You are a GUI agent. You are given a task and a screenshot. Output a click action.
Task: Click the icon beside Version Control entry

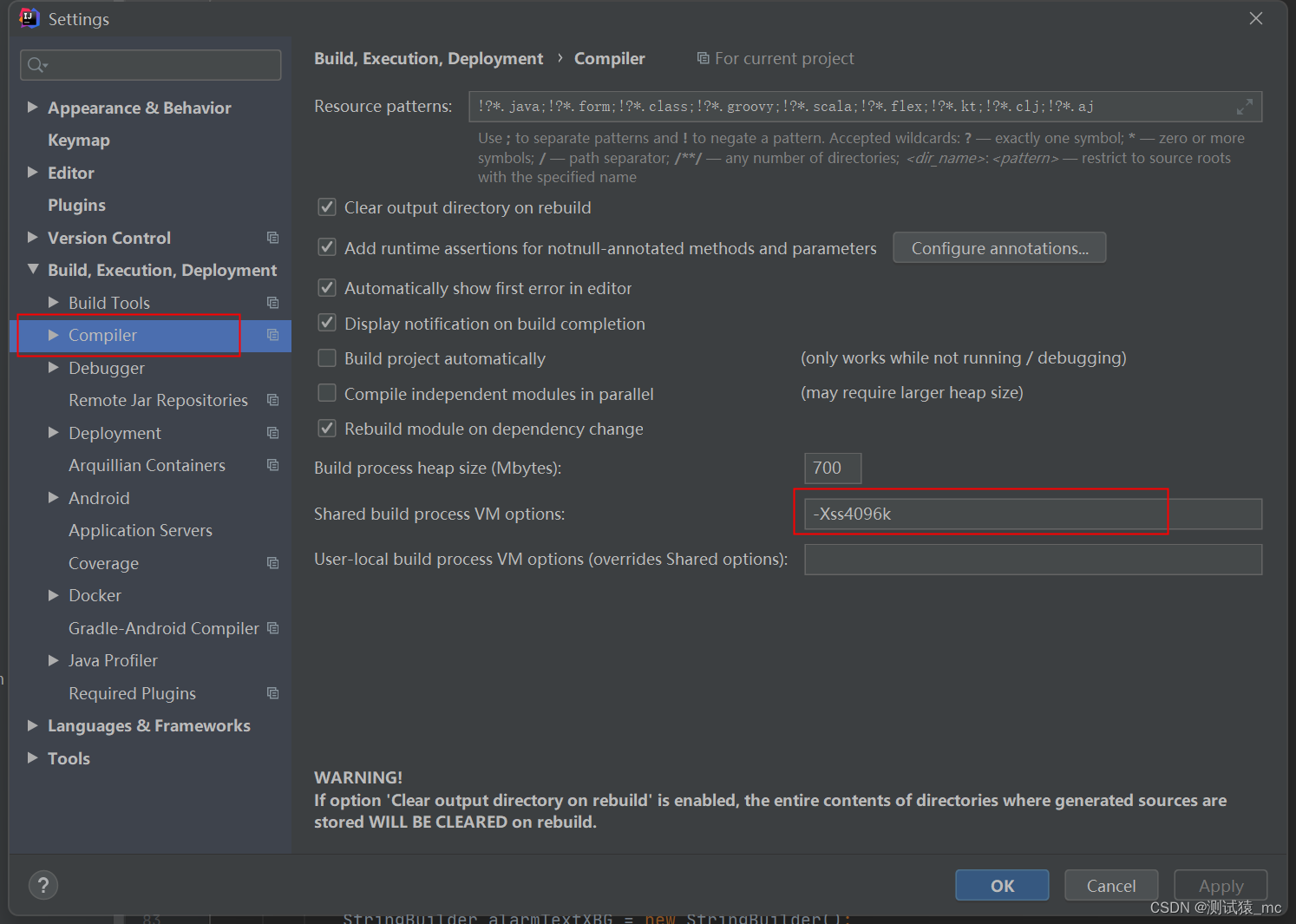coord(272,237)
